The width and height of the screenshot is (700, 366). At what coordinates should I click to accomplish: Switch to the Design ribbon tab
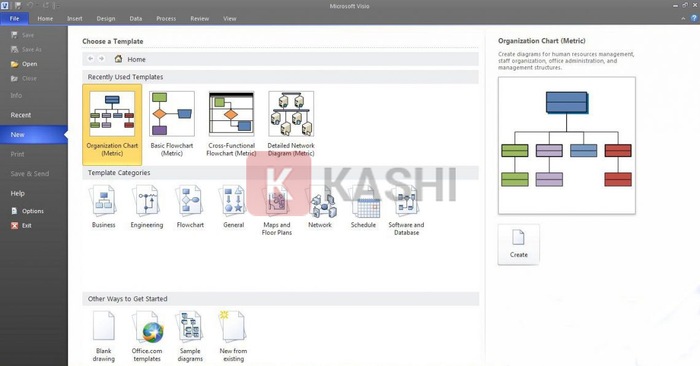point(106,19)
